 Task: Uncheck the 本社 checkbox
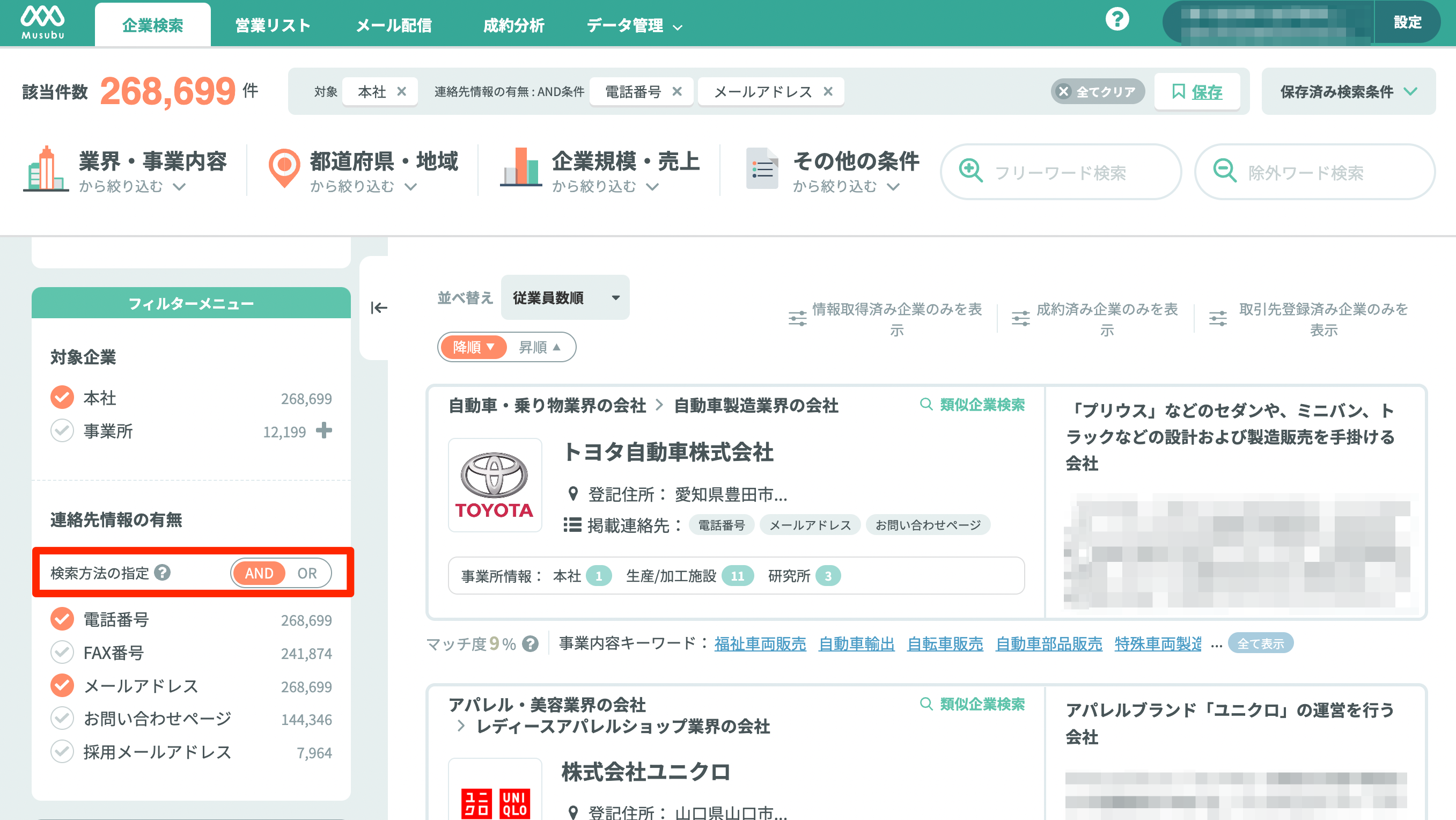[62, 398]
